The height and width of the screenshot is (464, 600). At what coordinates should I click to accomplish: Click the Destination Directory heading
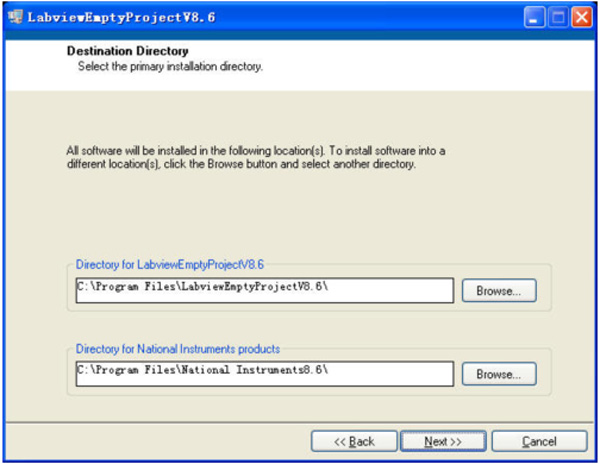127,50
